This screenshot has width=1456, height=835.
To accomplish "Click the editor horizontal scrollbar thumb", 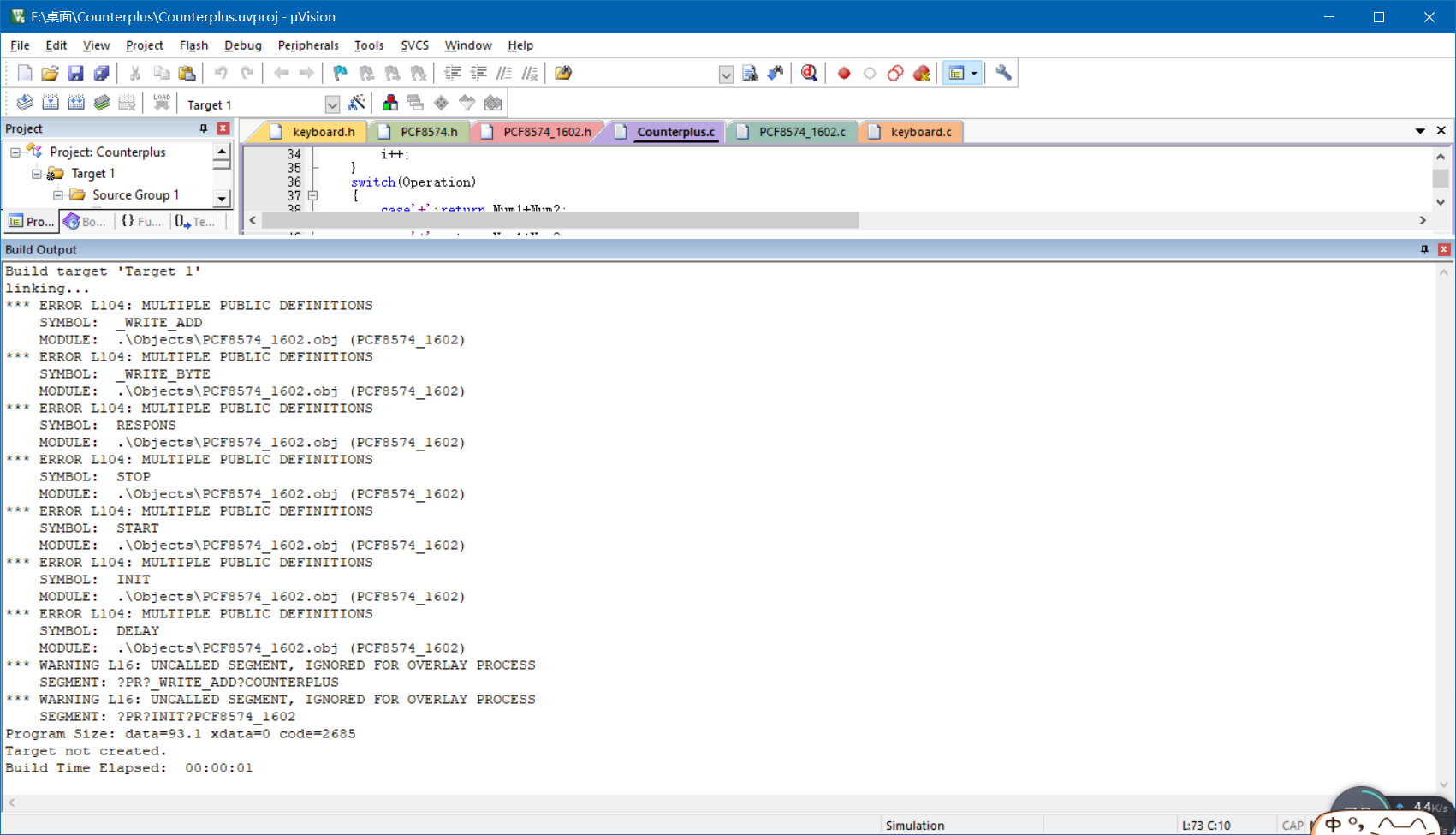I will [561, 220].
